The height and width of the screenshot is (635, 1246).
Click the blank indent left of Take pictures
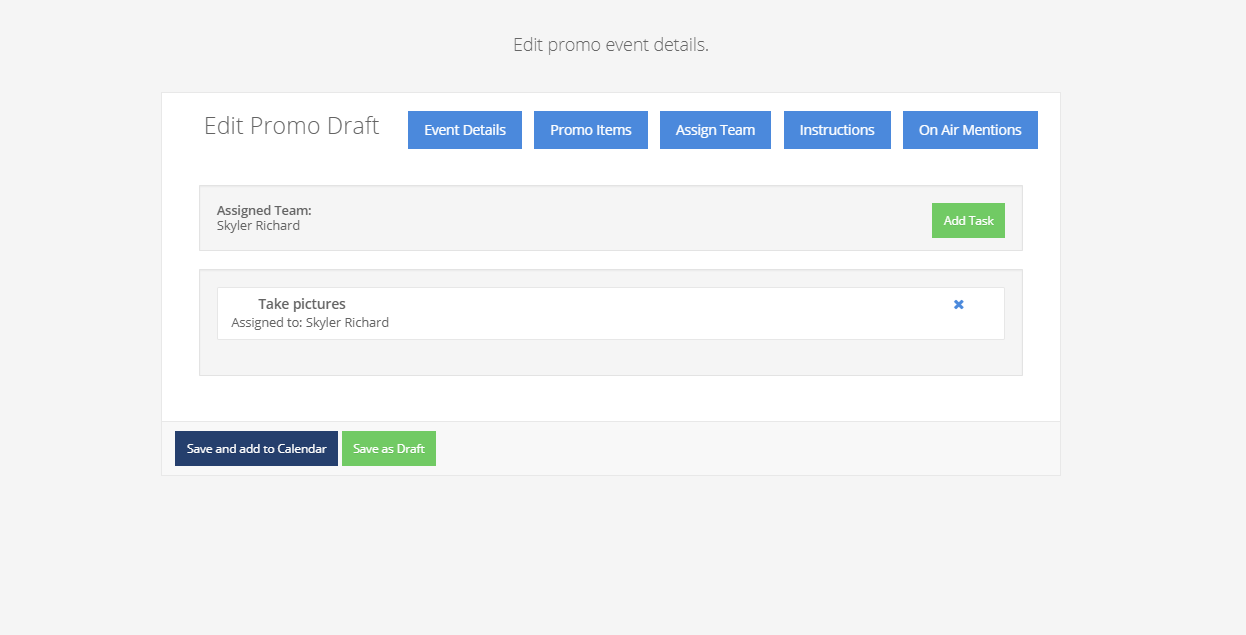click(x=240, y=304)
